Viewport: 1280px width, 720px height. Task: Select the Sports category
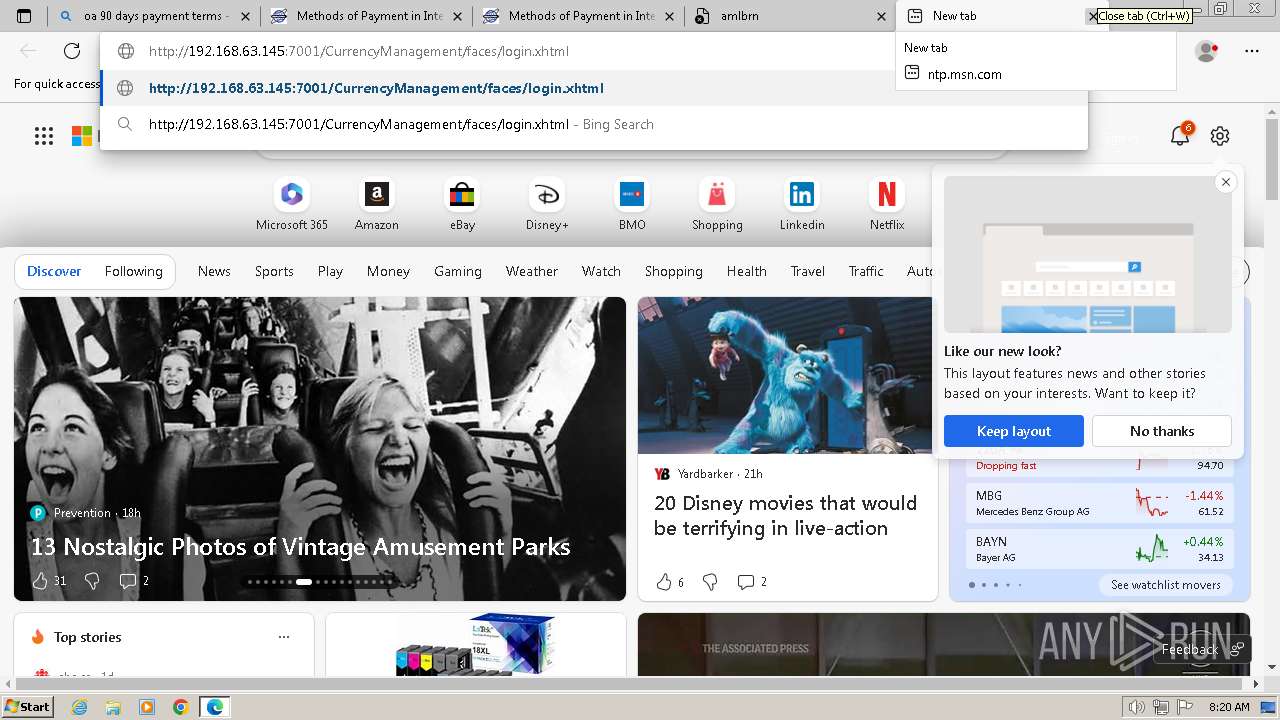[x=274, y=271]
